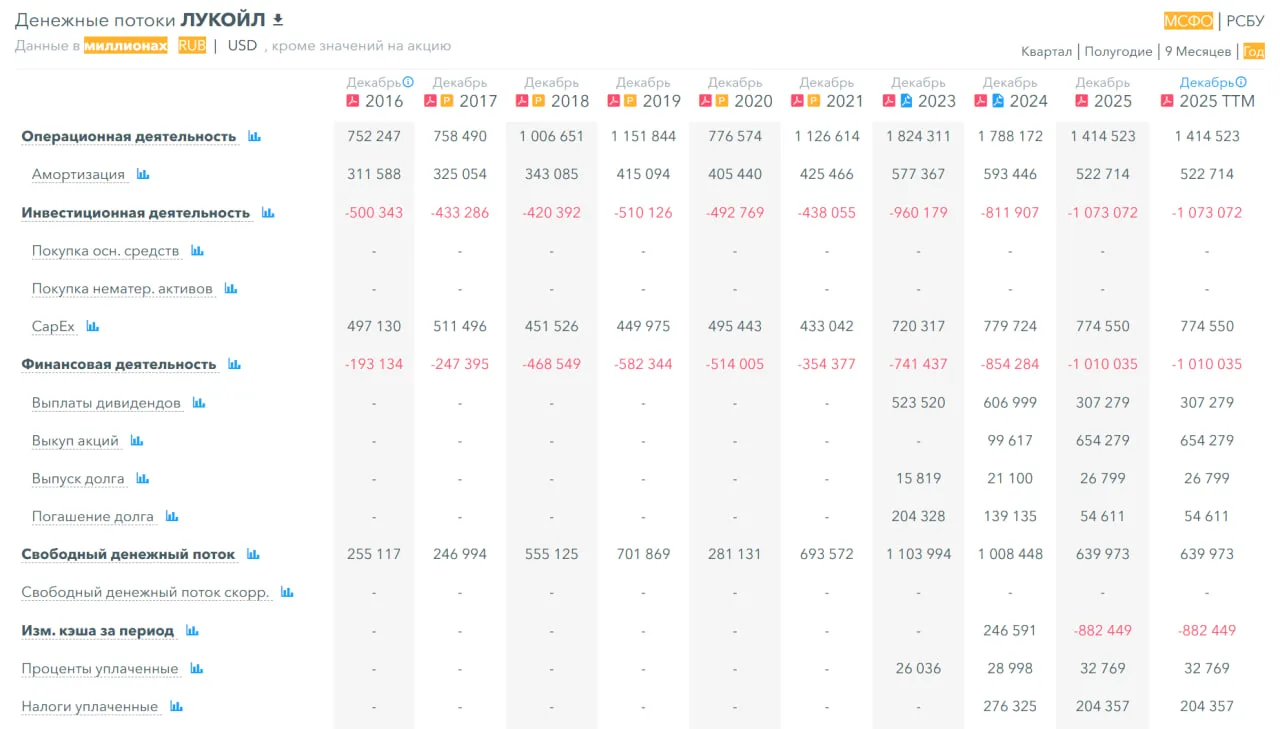Select the taxes paid value 276 325

tap(1011, 706)
